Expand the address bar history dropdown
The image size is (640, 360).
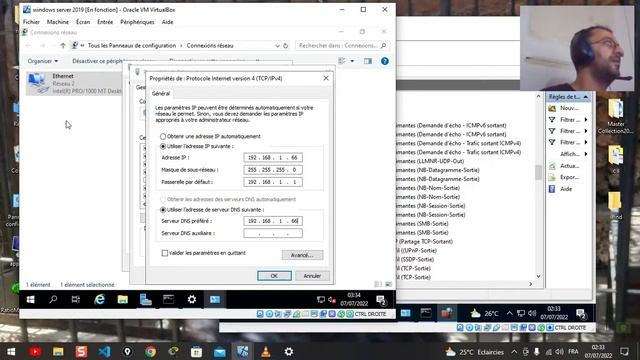(x=277, y=46)
